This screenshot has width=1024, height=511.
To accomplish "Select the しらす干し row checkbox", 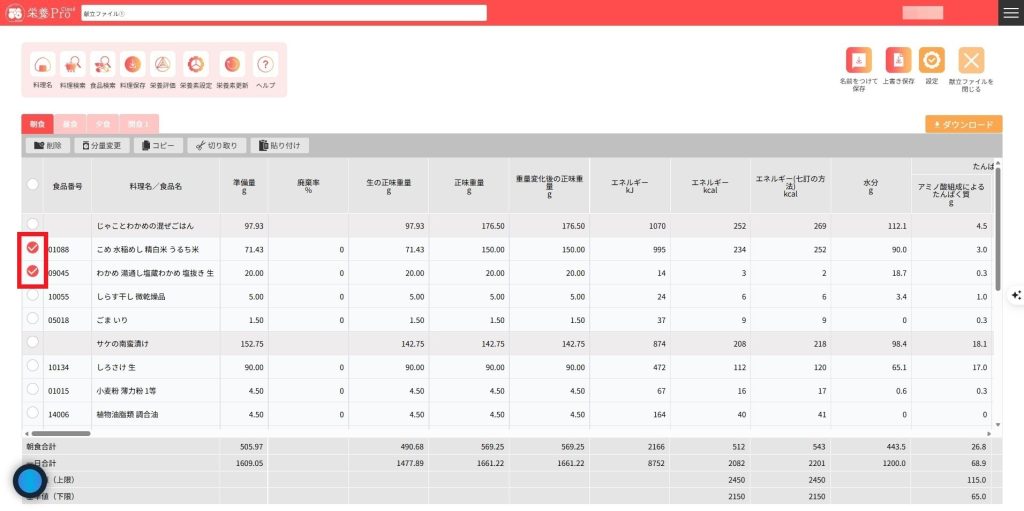I will click(x=33, y=296).
